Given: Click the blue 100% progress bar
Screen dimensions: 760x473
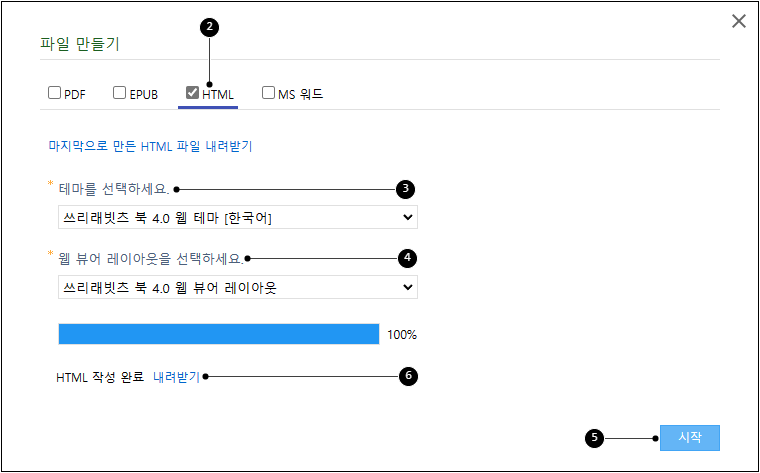Looking at the screenshot, I should click(x=219, y=334).
